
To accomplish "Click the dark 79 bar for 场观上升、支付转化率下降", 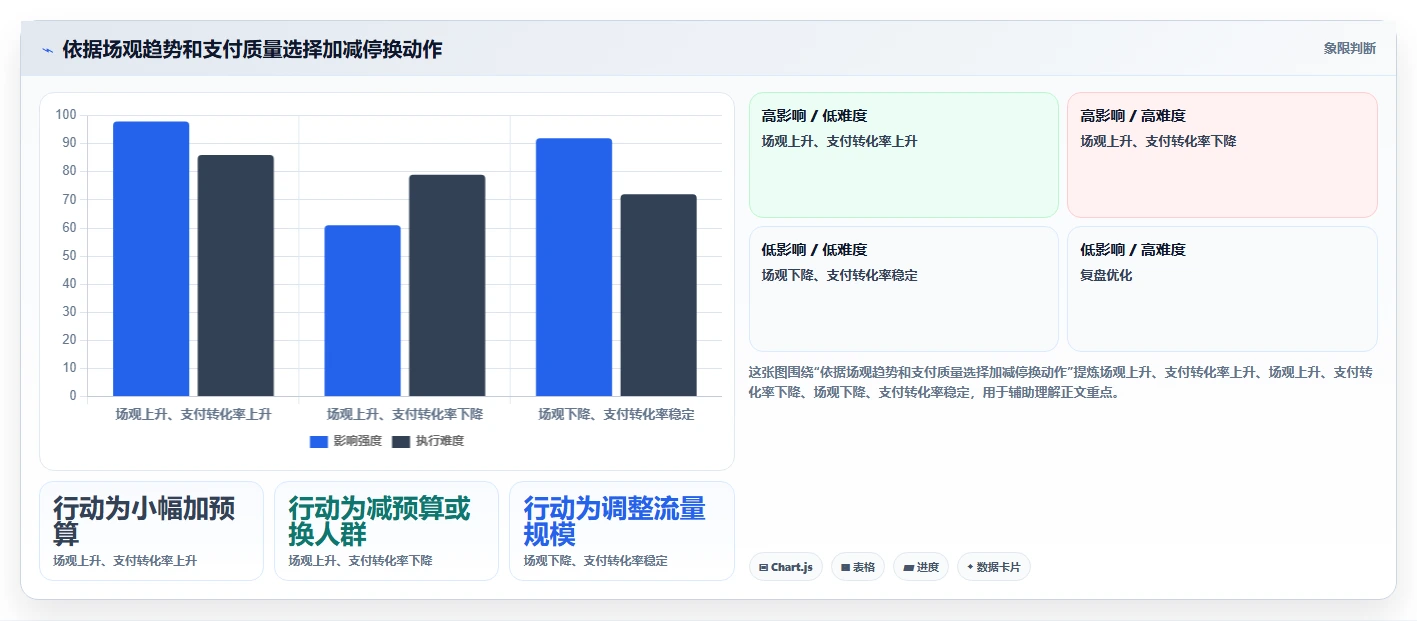I will coord(447,286).
